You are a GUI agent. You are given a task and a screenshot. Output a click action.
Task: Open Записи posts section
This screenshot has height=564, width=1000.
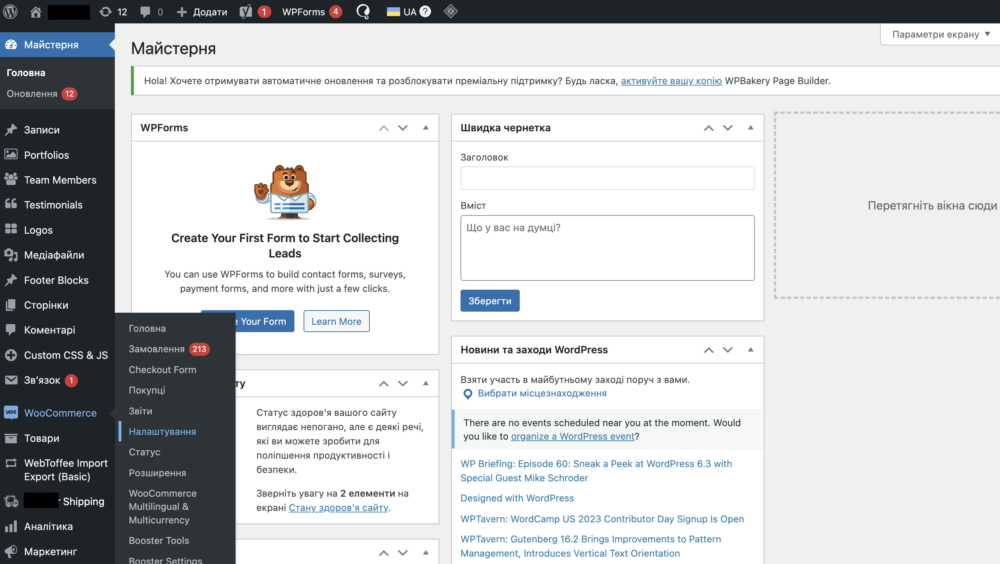[41, 130]
